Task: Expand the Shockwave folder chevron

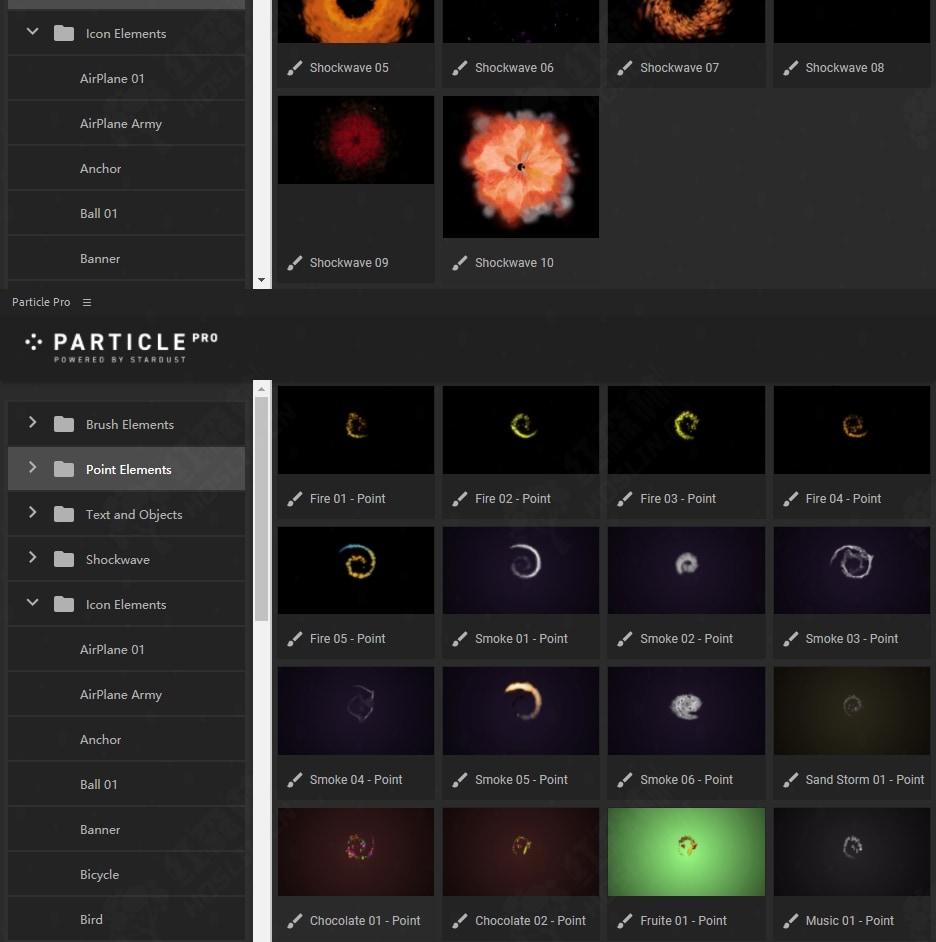Action: [32, 558]
